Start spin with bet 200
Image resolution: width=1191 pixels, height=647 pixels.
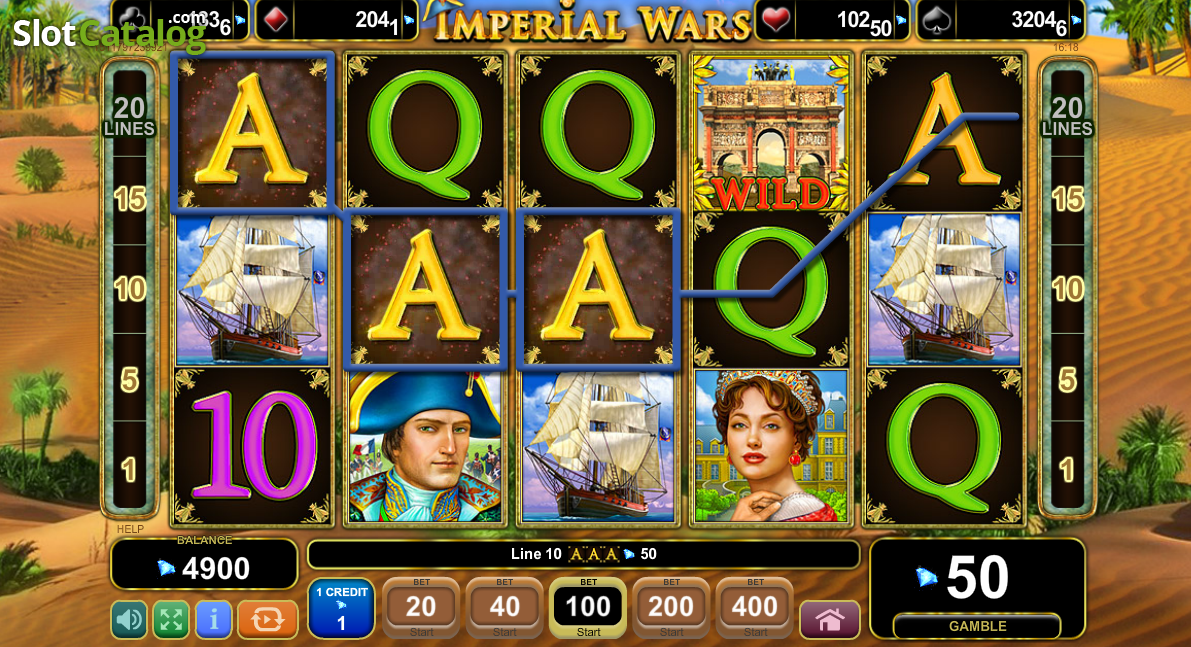[x=671, y=608]
